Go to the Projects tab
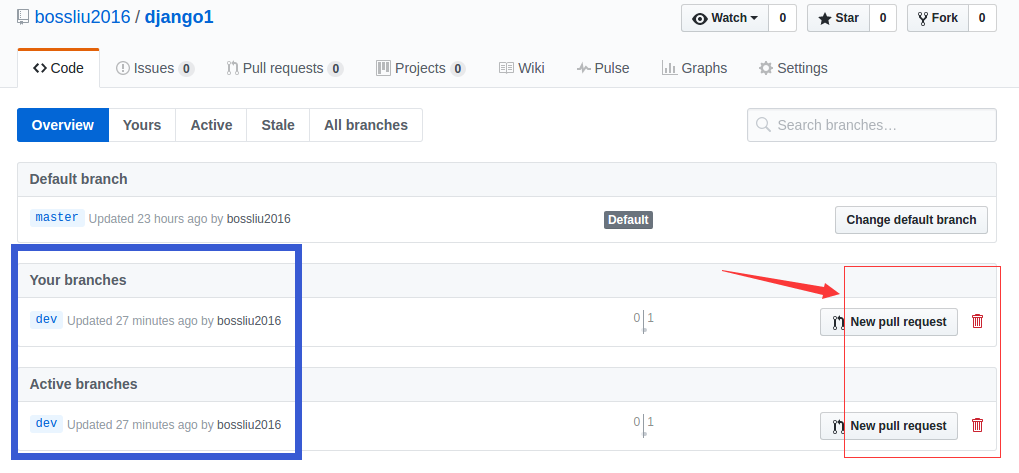The height and width of the screenshot is (473, 1019). (420, 68)
